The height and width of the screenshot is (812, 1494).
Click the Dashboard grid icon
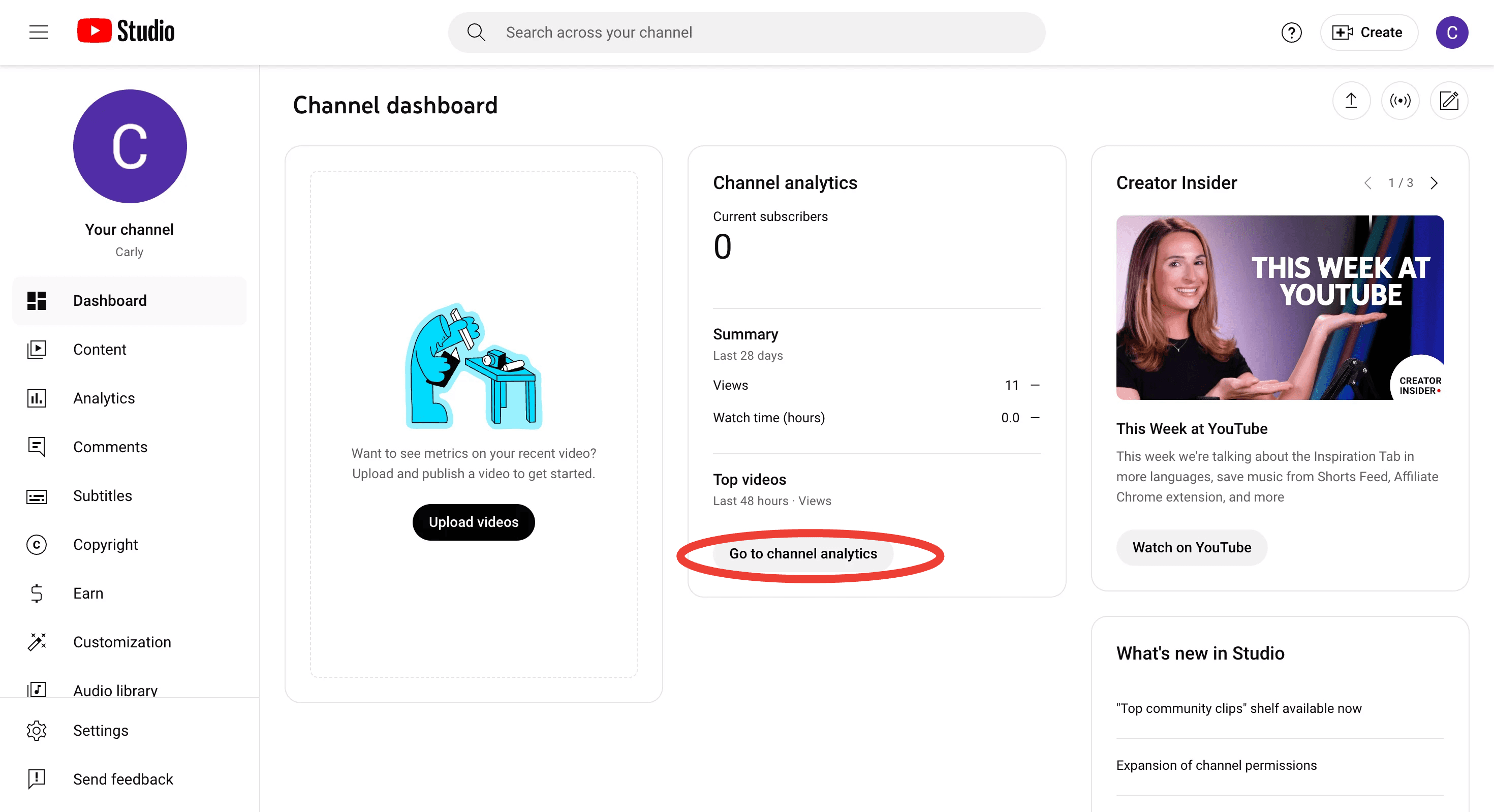(x=37, y=300)
